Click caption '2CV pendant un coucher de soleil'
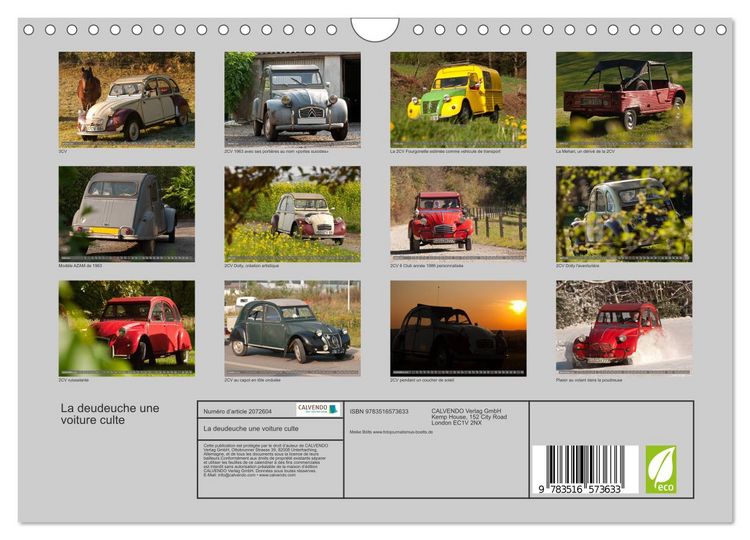 pos(422,380)
